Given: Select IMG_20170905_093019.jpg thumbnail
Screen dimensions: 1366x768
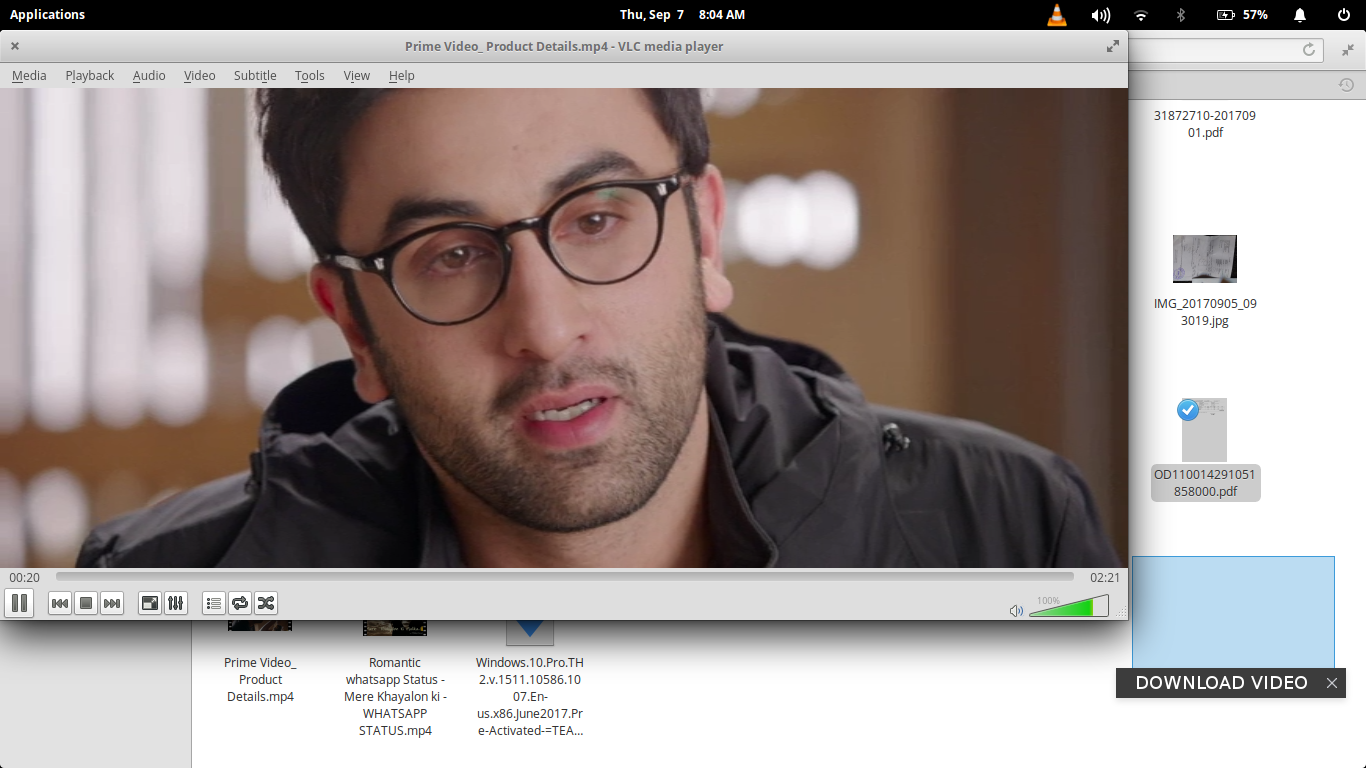Looking at the screenshot, I should pyautogui.click(x=1205, y=259).
